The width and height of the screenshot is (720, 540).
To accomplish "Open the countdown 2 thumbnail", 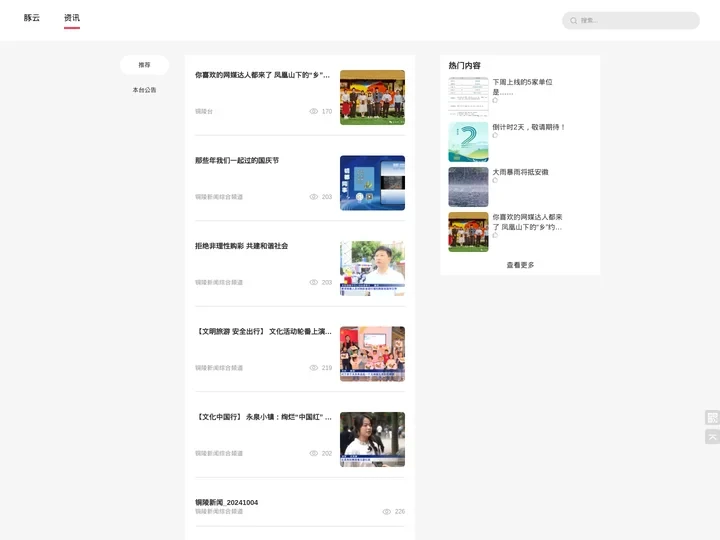I will coord(468,141).
